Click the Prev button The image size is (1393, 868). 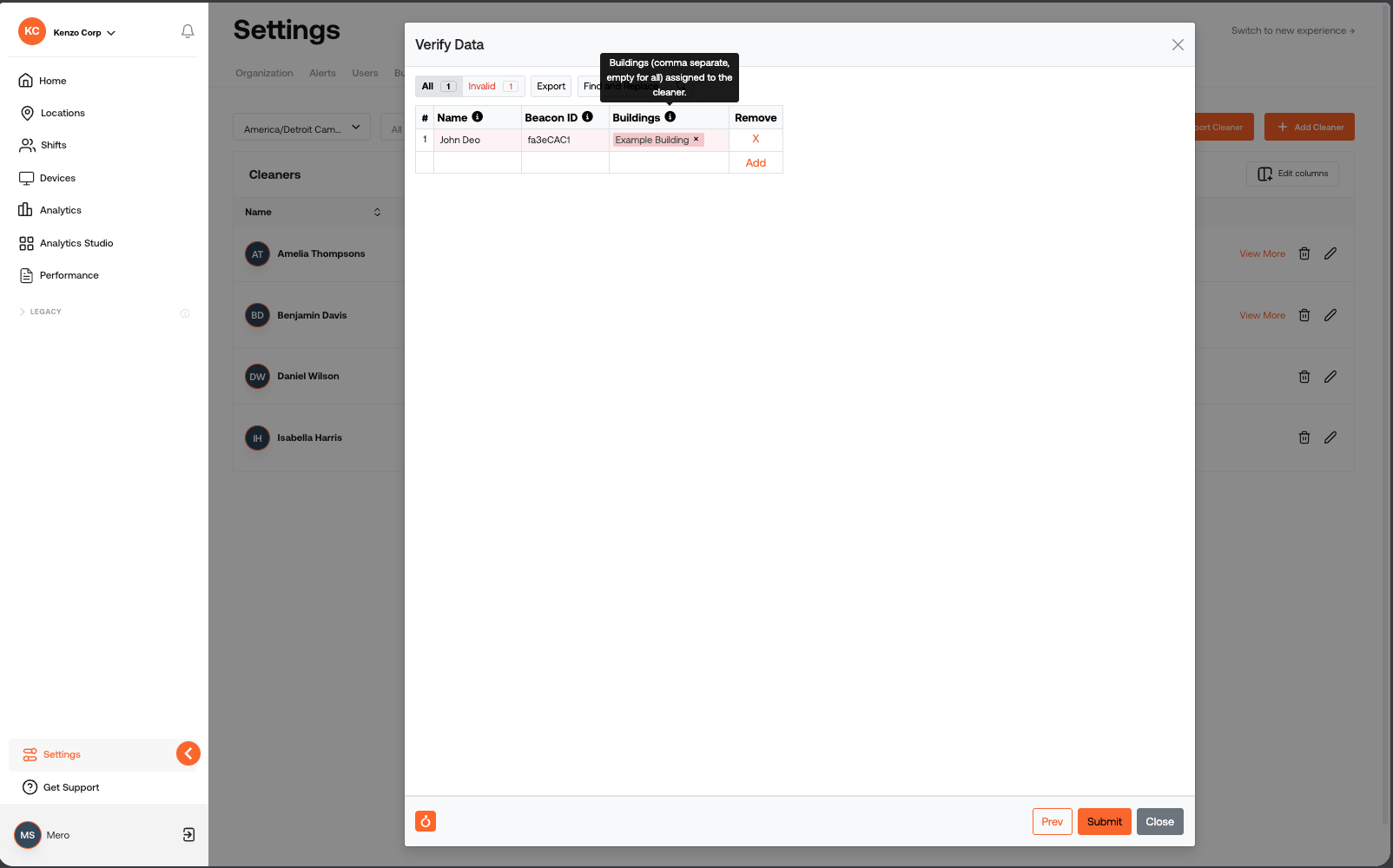(1052, 821)
